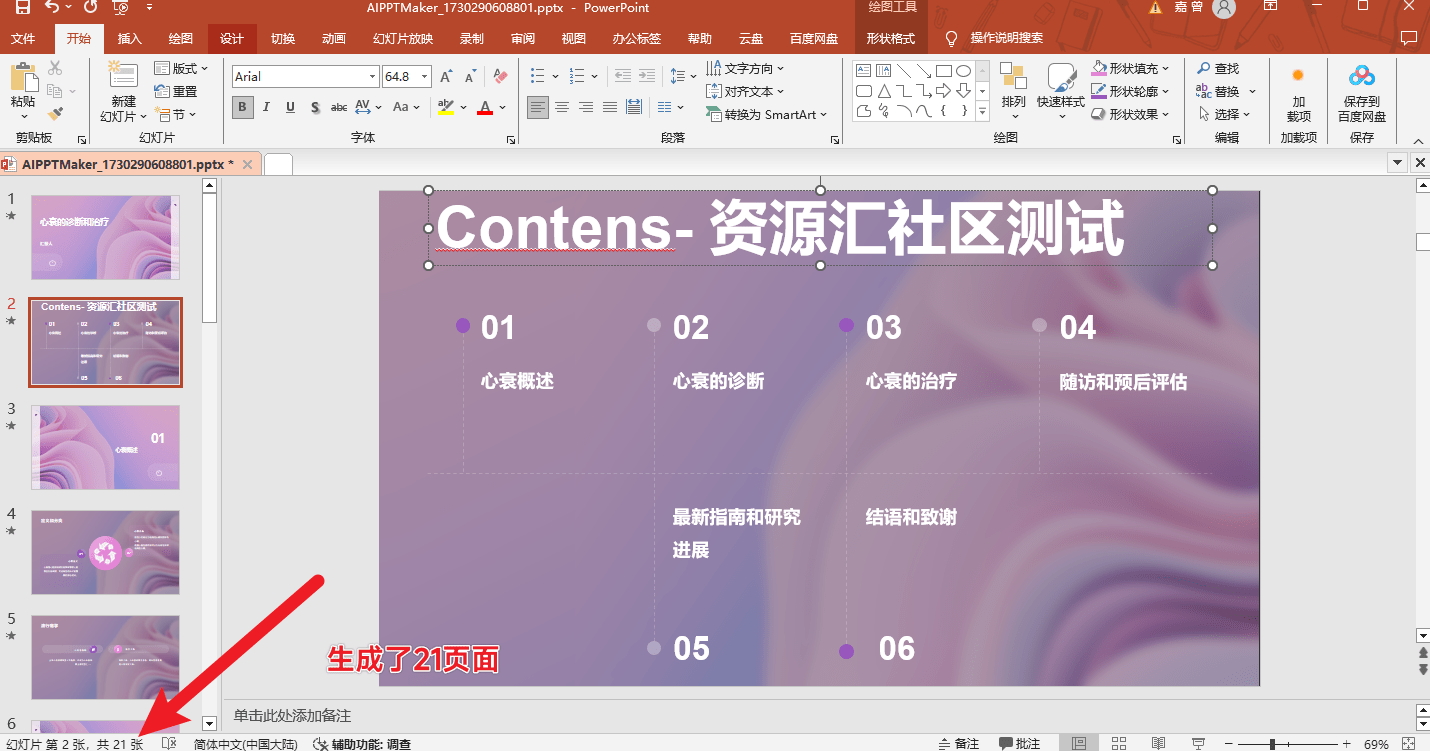Start Slide Show from status bar icon
Viewport: 1430px width, 751px height.
point(1197,743)
